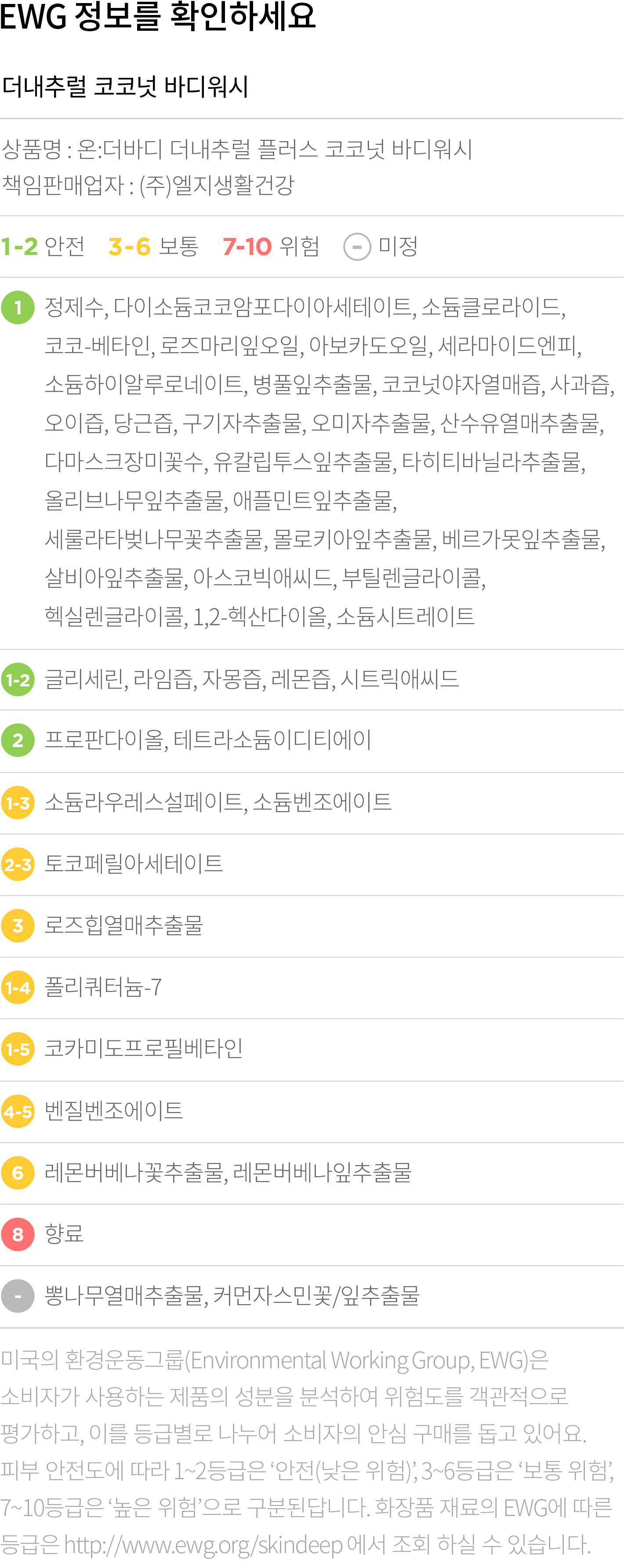
Task: Click the yellow 1-3 grade badge
Action: click(18, 803)
